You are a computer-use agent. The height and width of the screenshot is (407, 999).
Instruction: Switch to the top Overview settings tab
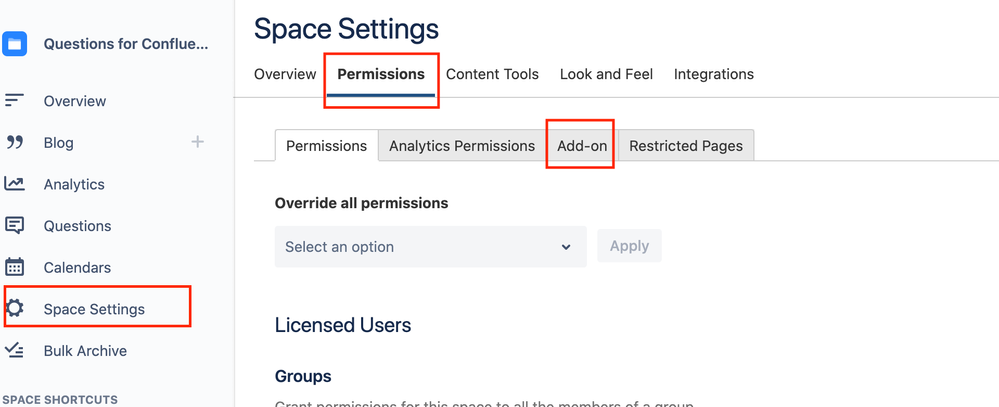(x=285, y=74)
